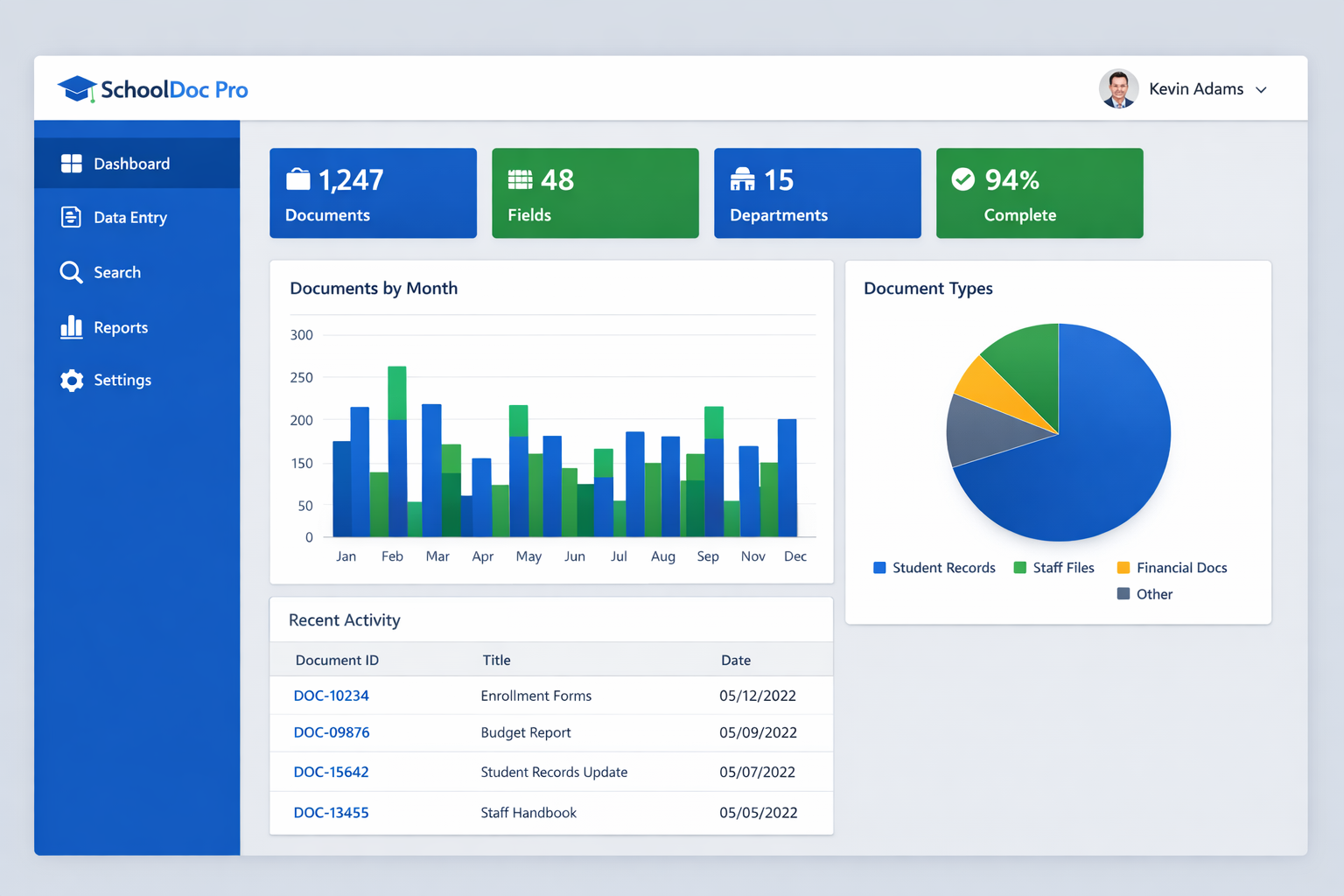The width and height of the screenshot is (1344, 896).
Task: Click the briefcase icon on the Documents card
Action: pos(298,178)
